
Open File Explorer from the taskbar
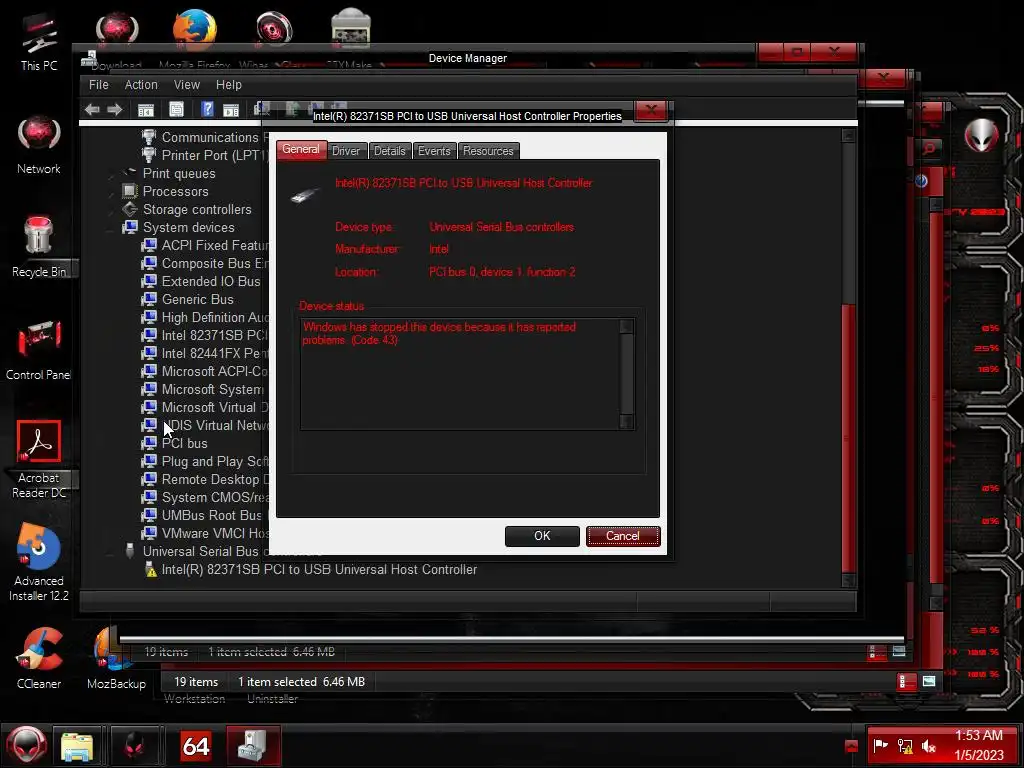pyautogui.click(x=77, y=745)
